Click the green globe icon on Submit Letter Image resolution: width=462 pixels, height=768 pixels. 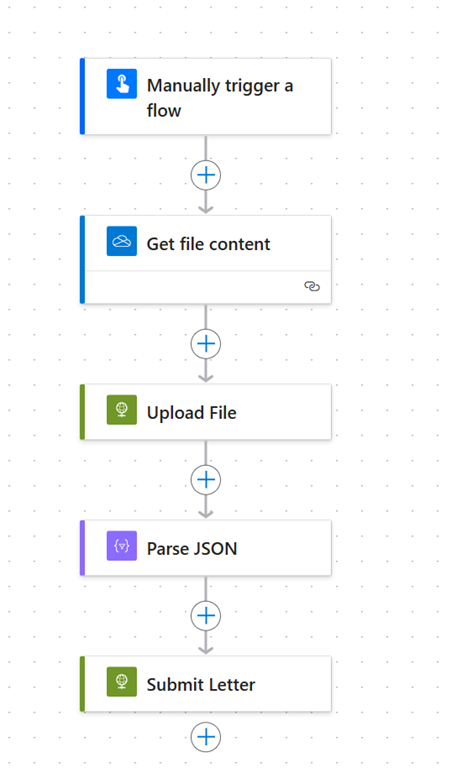(122, 681)
